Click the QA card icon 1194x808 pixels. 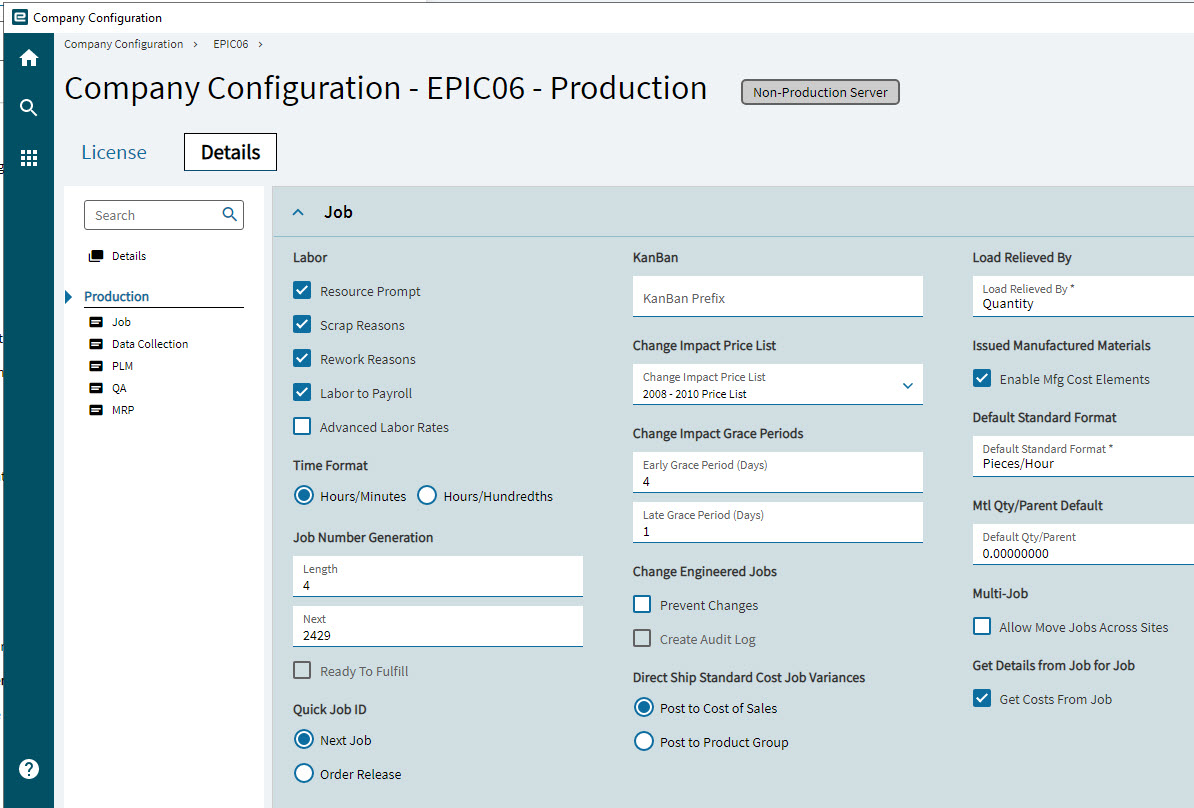[96, 388]
